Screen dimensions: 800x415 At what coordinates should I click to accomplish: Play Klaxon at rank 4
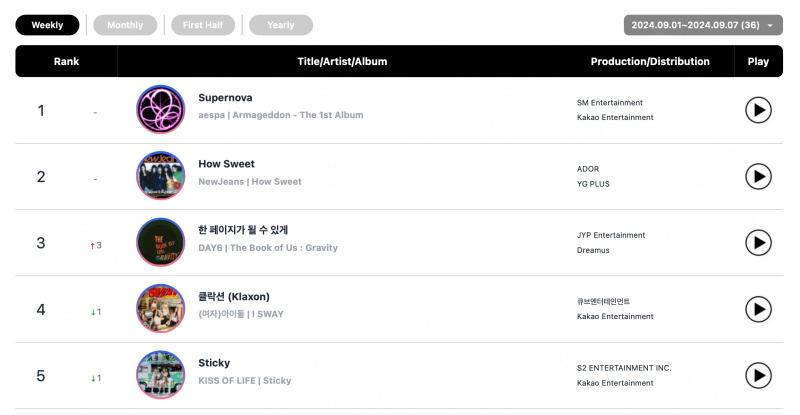click(758, 309)
